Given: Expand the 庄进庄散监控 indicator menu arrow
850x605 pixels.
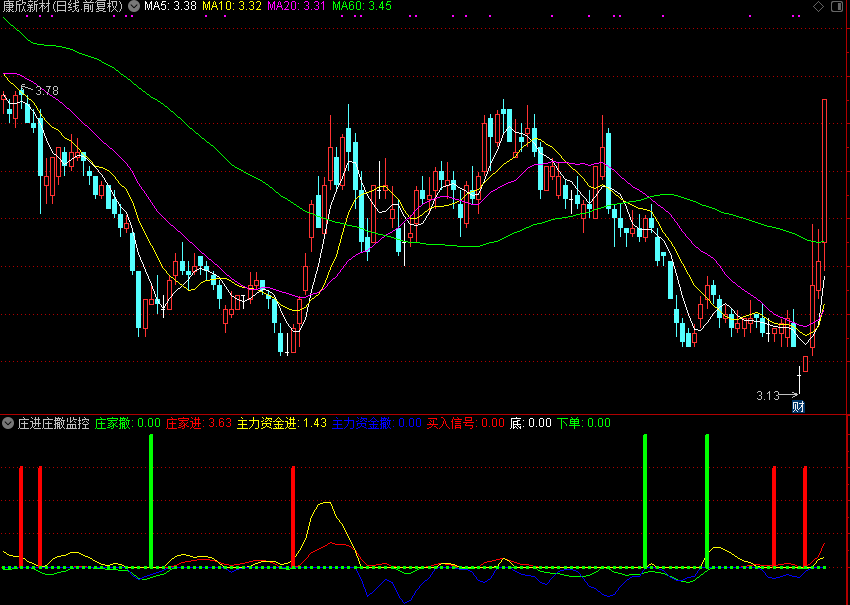Looking at the screenshot, I should point(8,423).
